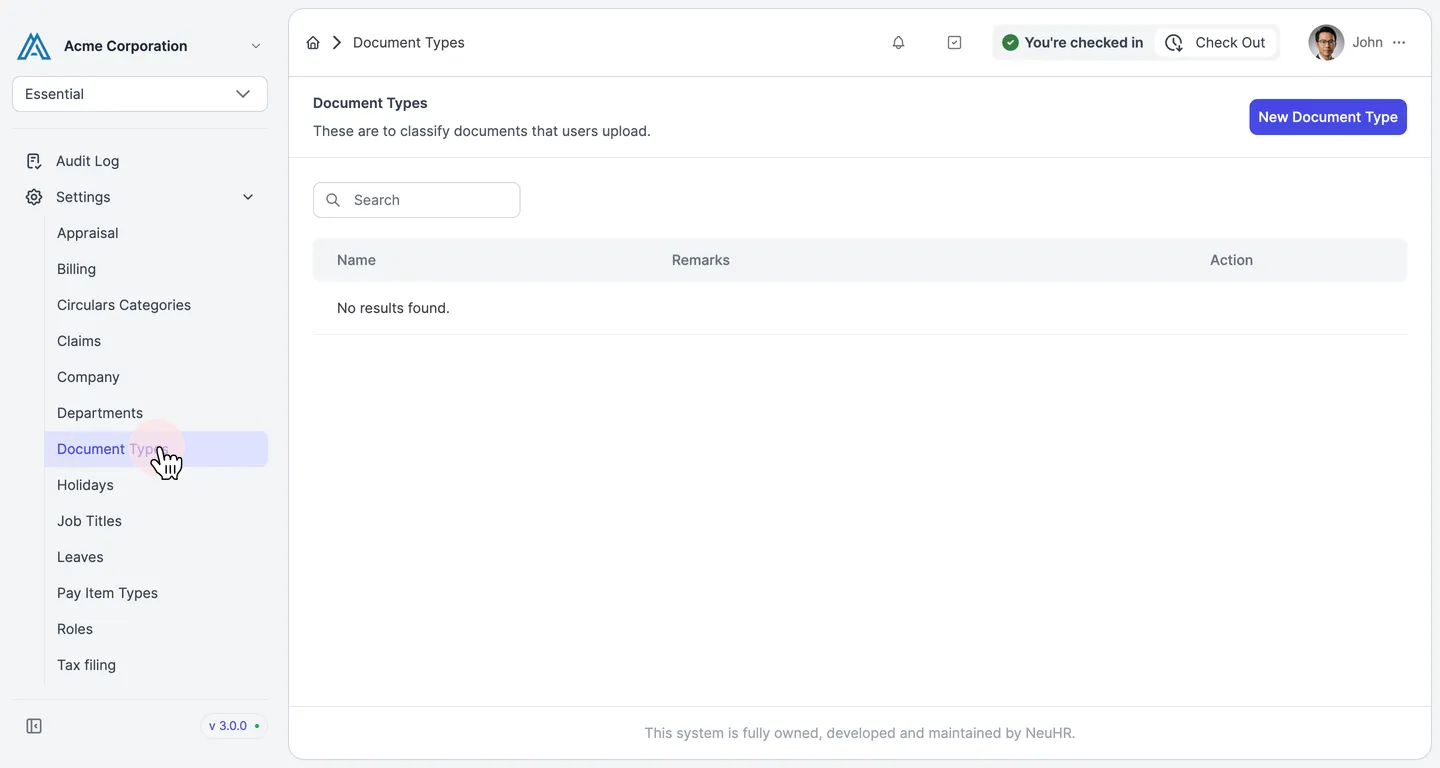
Task: Click the Remarks column header
Action: tap(700, 260)
